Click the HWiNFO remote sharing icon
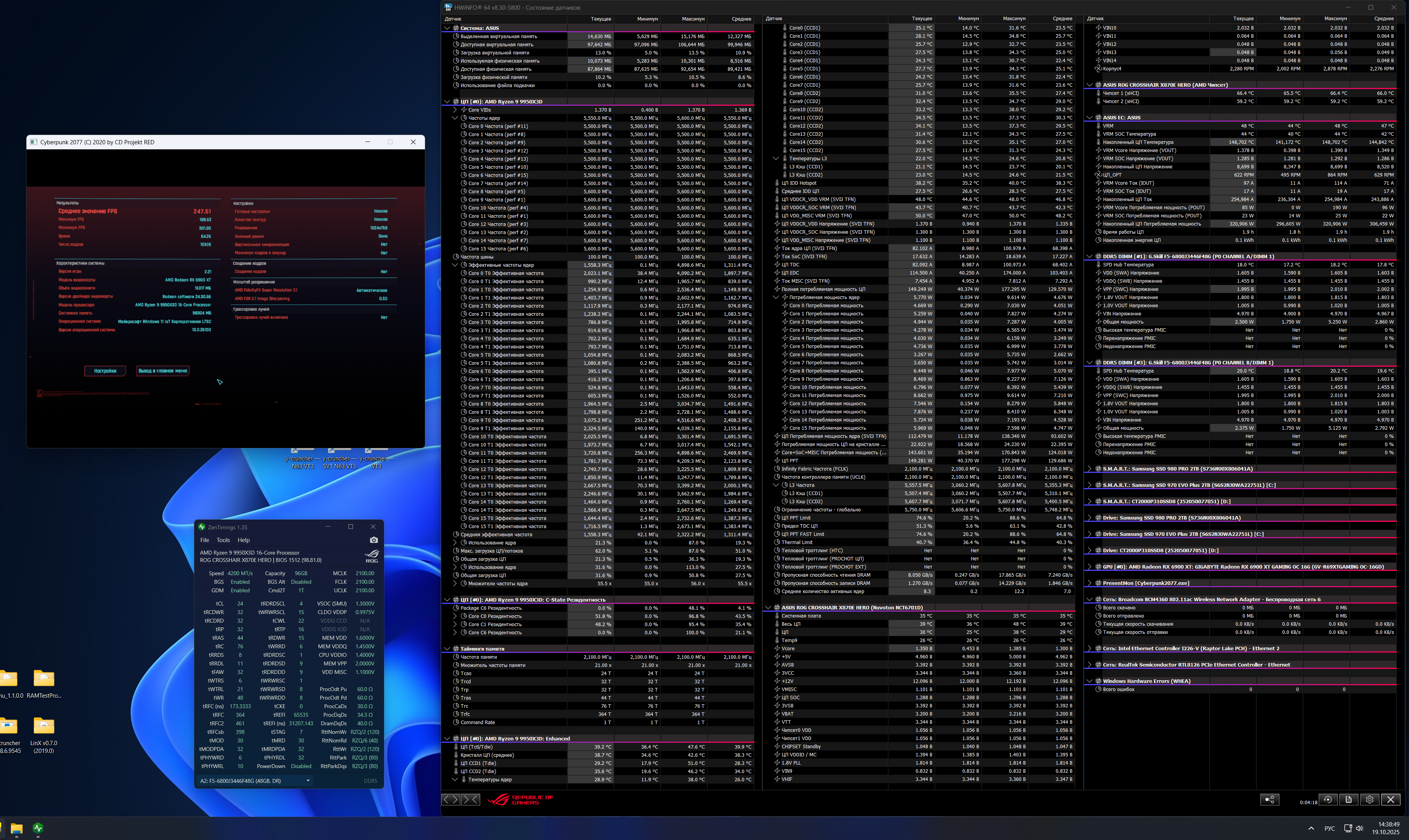The height and width of the screenshot is (840, 1409). pyautogui.click(x=1269, y=799)
